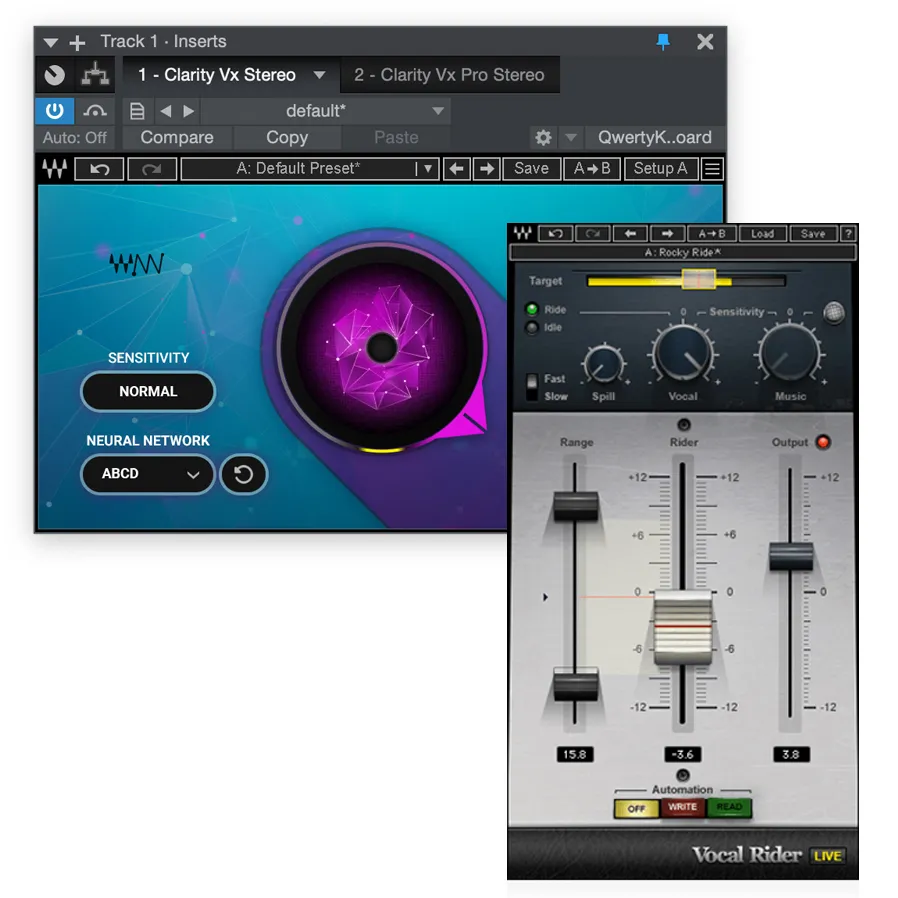Click the automation curve icon beside power

pyautogui.click(x=95, y=111)
